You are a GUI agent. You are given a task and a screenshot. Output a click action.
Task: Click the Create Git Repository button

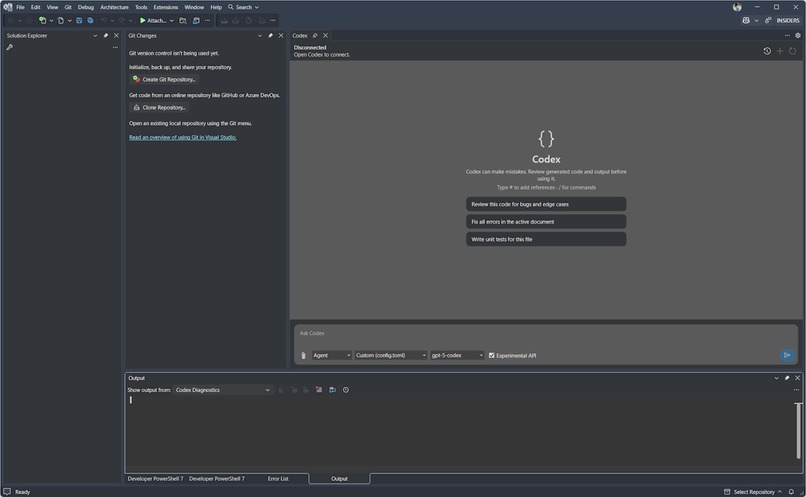point(164,79)
